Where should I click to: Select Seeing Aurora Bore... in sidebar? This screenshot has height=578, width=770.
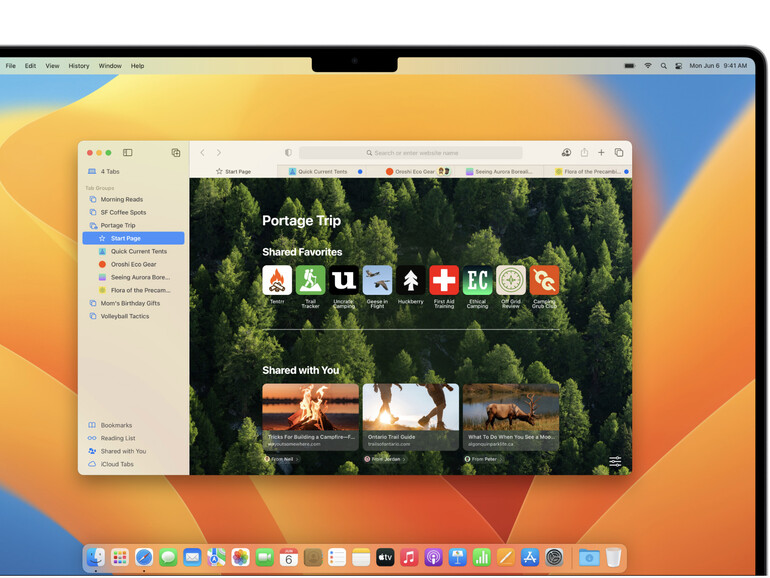pos(134,277)
